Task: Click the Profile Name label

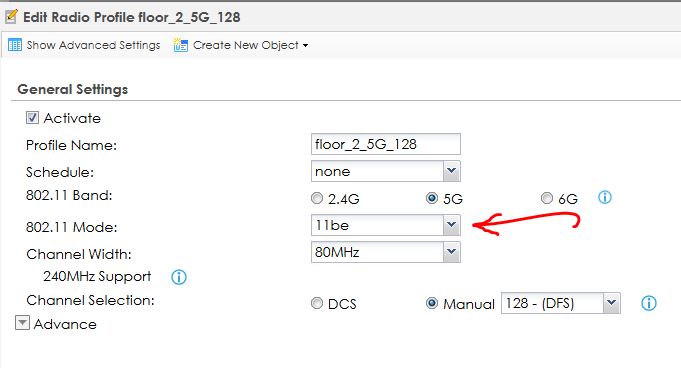Action: pyautogui.click(x=72, y=145)
